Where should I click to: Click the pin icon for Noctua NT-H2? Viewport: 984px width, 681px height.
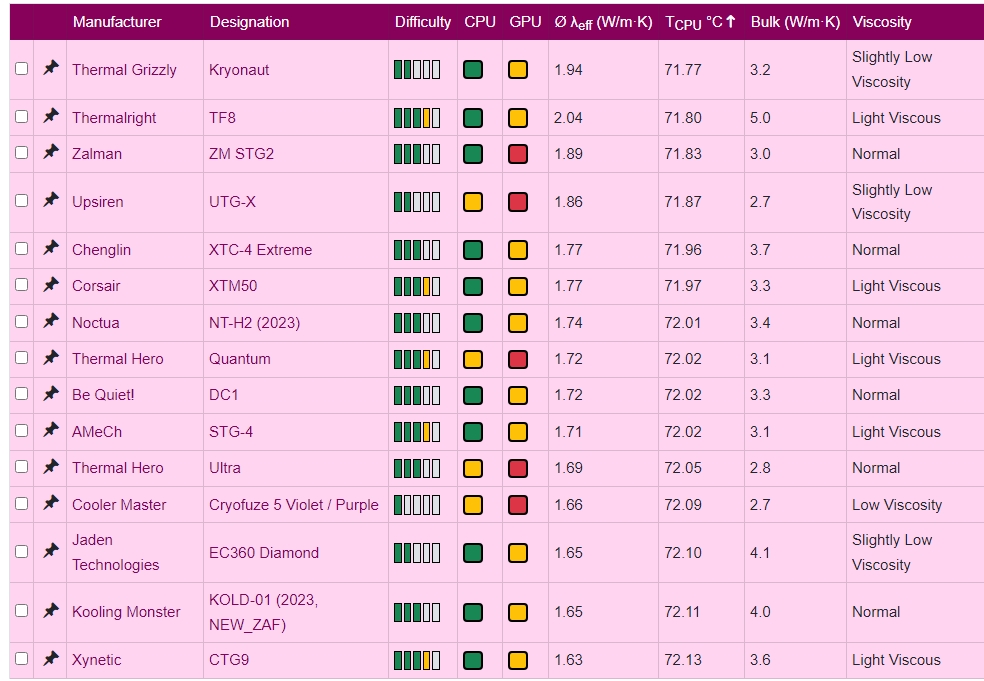coord(51,322)
